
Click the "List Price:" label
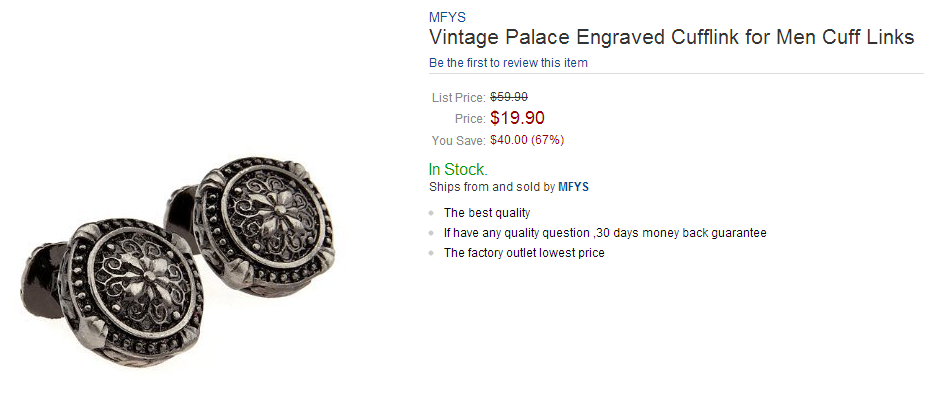[458, 98]
